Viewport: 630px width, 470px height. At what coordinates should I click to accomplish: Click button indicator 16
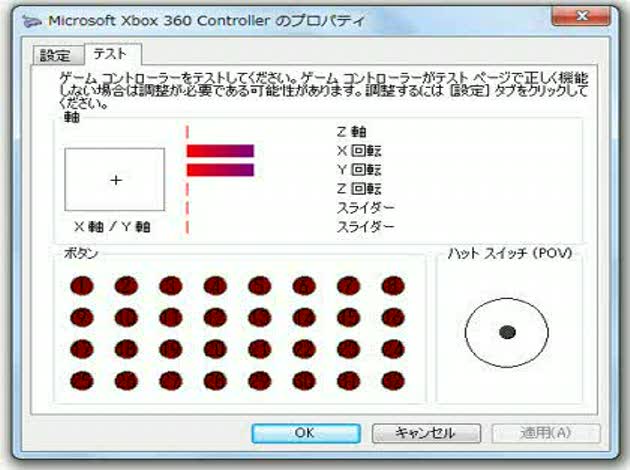(393, 318)
